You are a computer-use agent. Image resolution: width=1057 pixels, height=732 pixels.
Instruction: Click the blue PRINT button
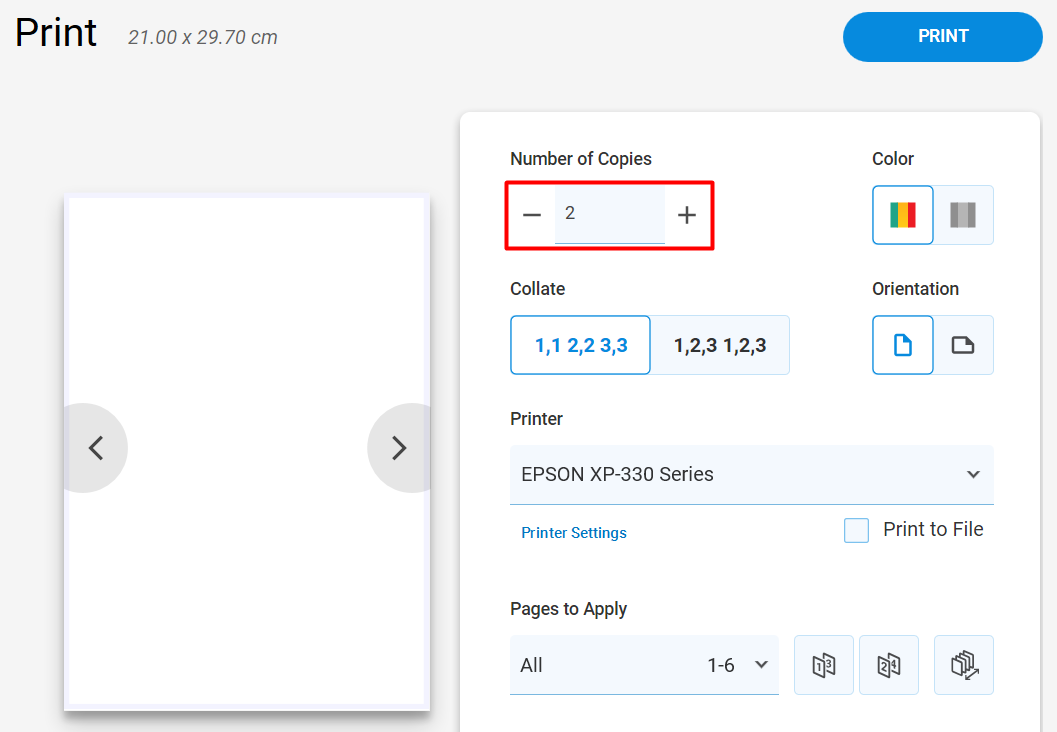tap(942, 36)
